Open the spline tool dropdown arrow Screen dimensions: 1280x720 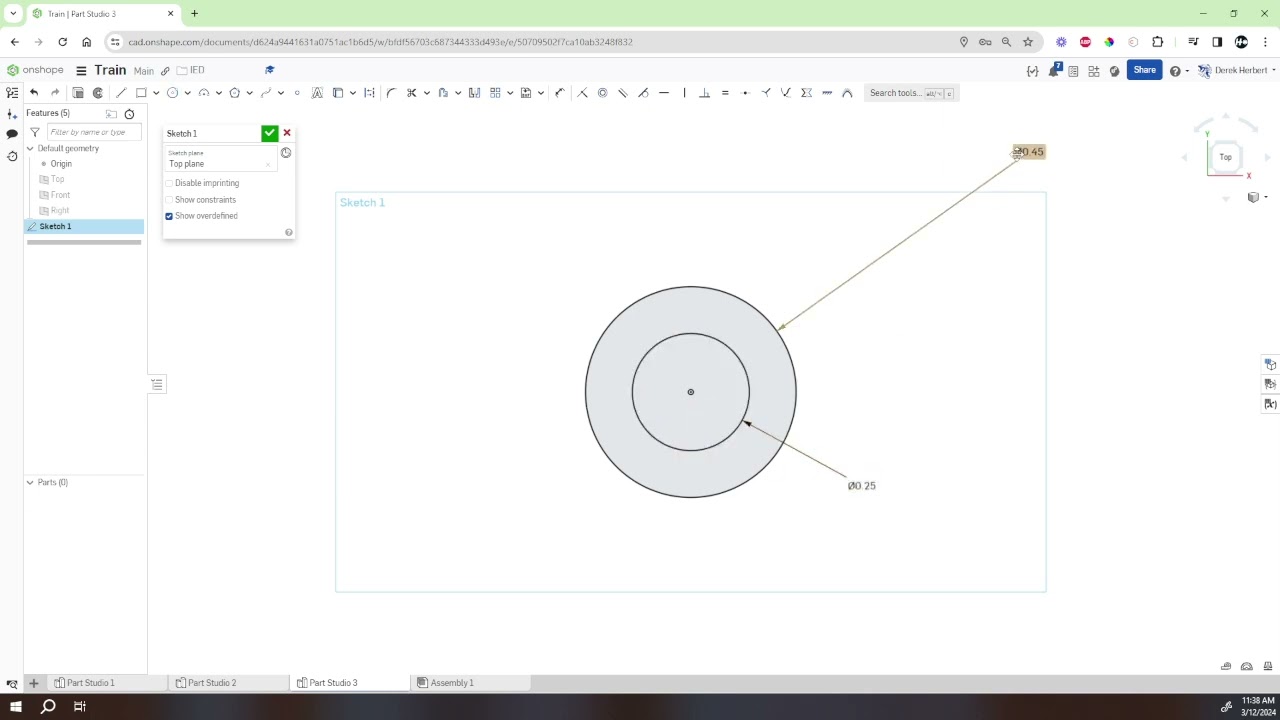(281, 93)
